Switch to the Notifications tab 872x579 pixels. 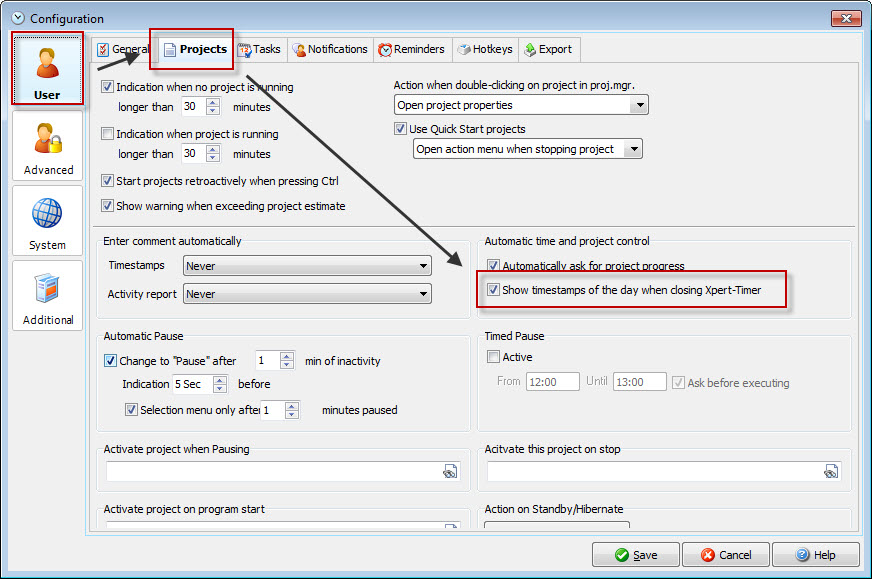pyautogui.click(x=330, y=49)
